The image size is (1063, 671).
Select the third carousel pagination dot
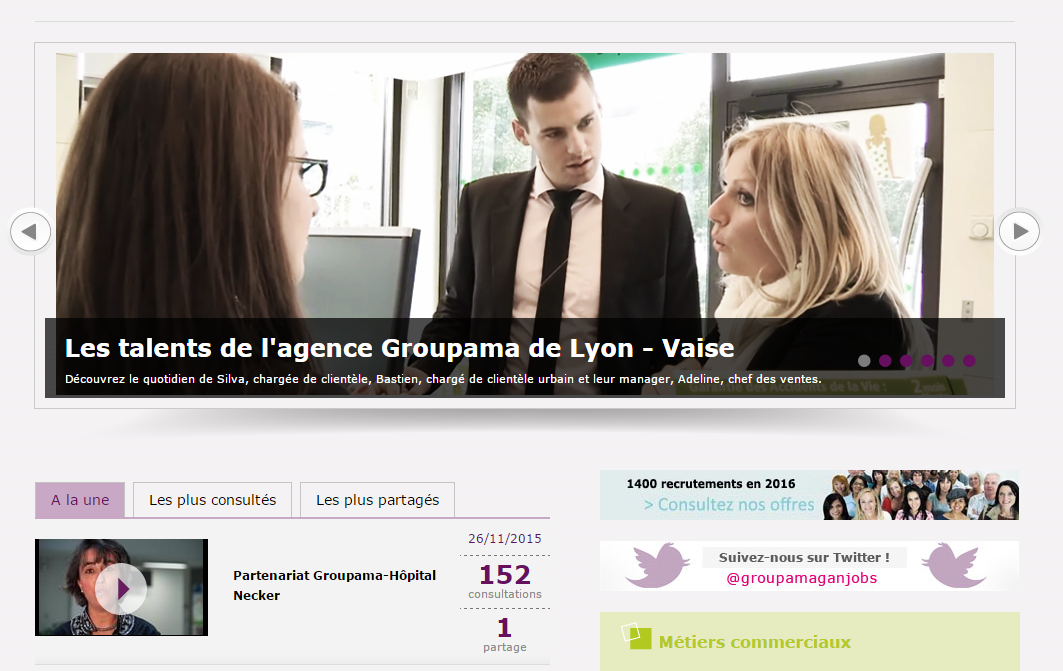906,361
